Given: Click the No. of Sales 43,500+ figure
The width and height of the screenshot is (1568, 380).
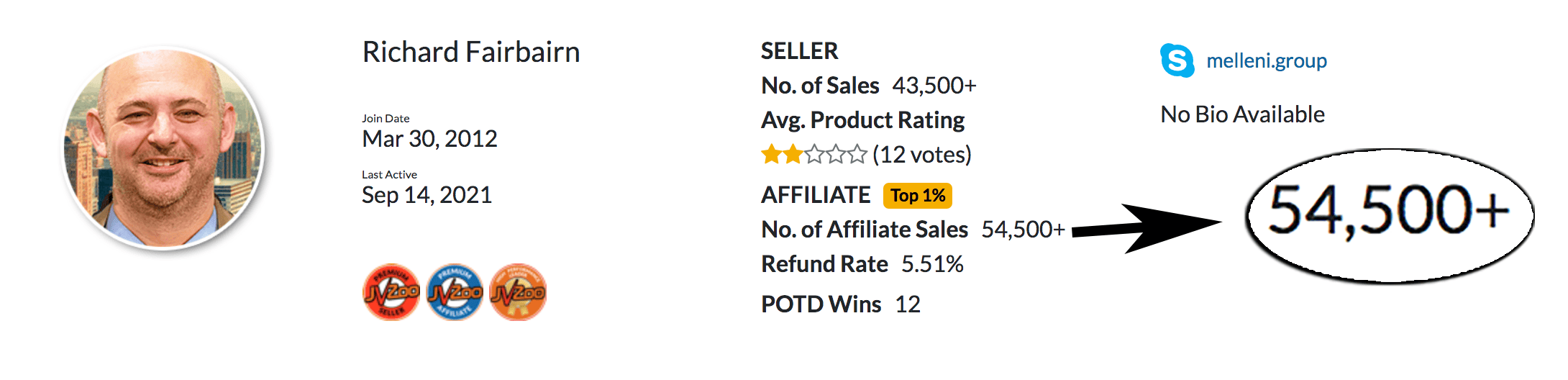Looking at the screenshot, I should coord(934,86).
